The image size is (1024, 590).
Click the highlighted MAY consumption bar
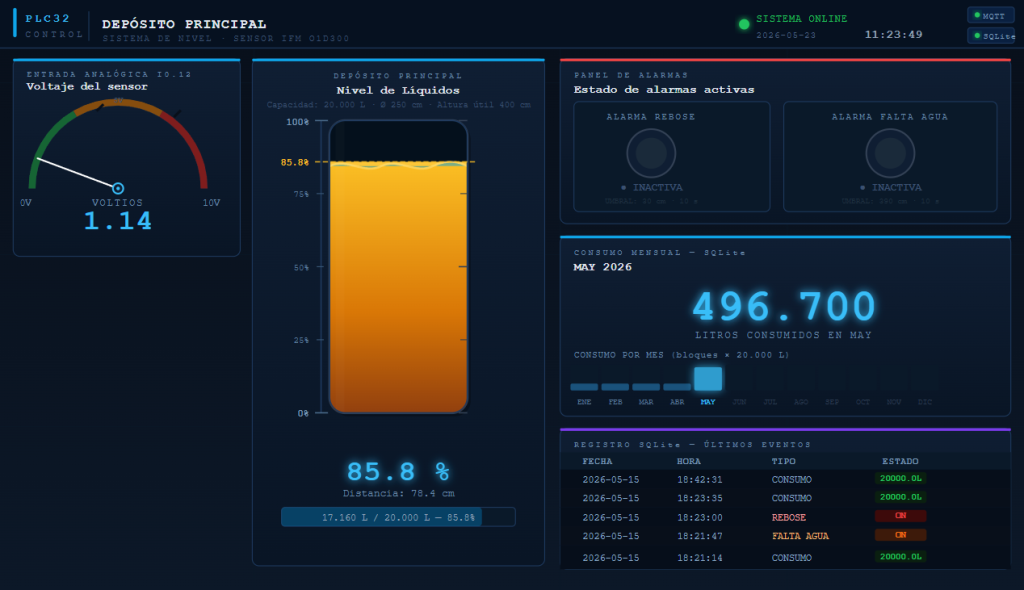click(708, 379)
